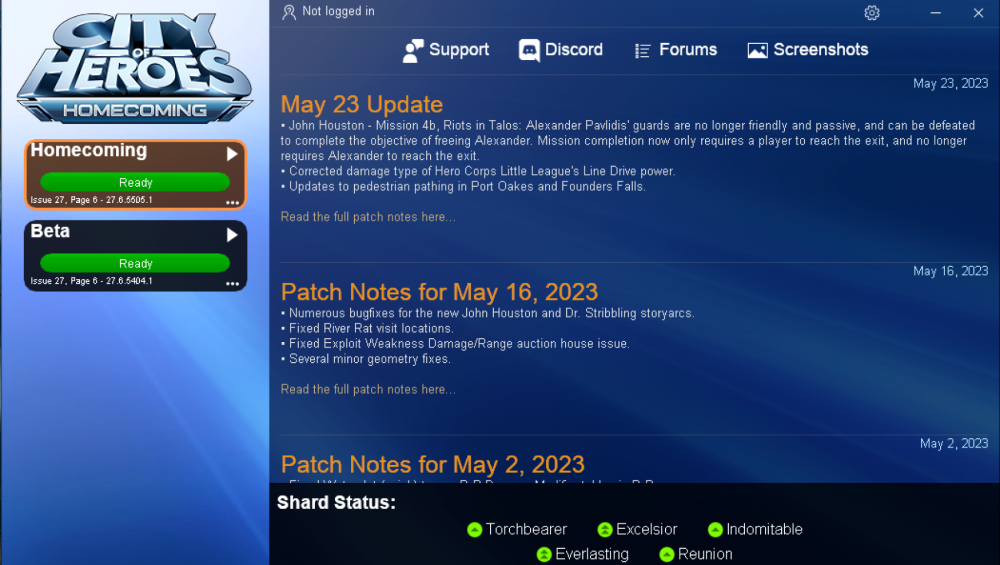Viewport: 1000px width, 565px height.
Task: Click the Forums list icon
Action: 642,51
